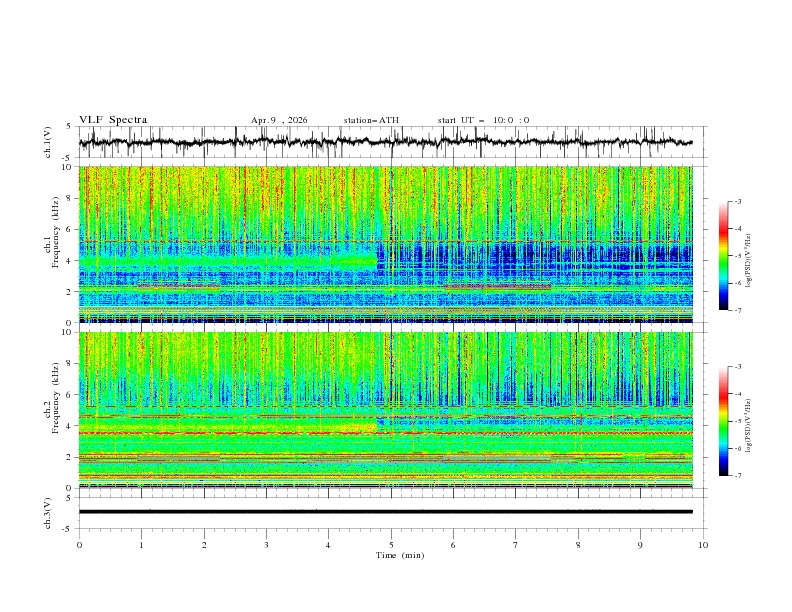Click the '-7' label on ch.1 color bar
This screenshot has height=612, width=792.
(737, 310)
